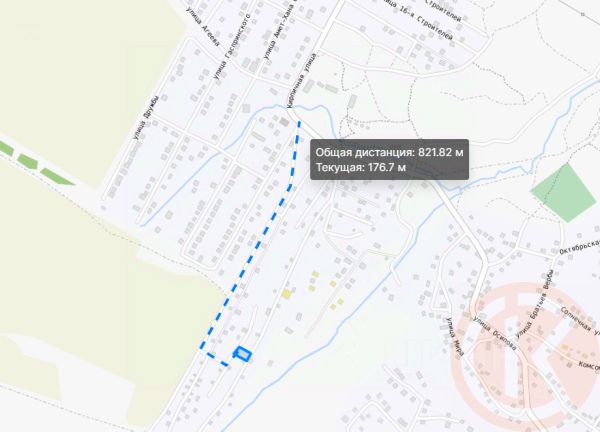Click the large yellow building on the map
The width and height of the screenshot is (600, 432).
[286, 294]
